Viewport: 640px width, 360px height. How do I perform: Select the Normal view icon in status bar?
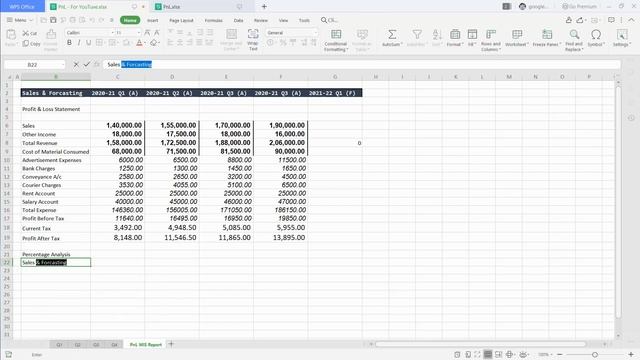[488, 354]
